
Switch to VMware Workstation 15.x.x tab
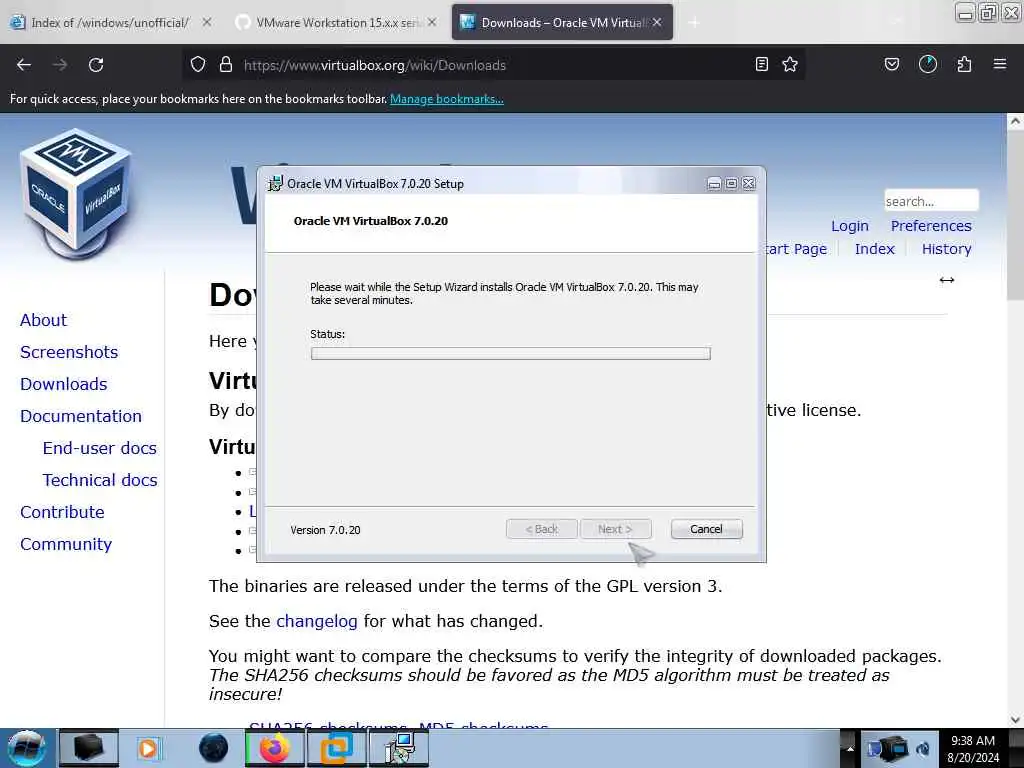337,22
